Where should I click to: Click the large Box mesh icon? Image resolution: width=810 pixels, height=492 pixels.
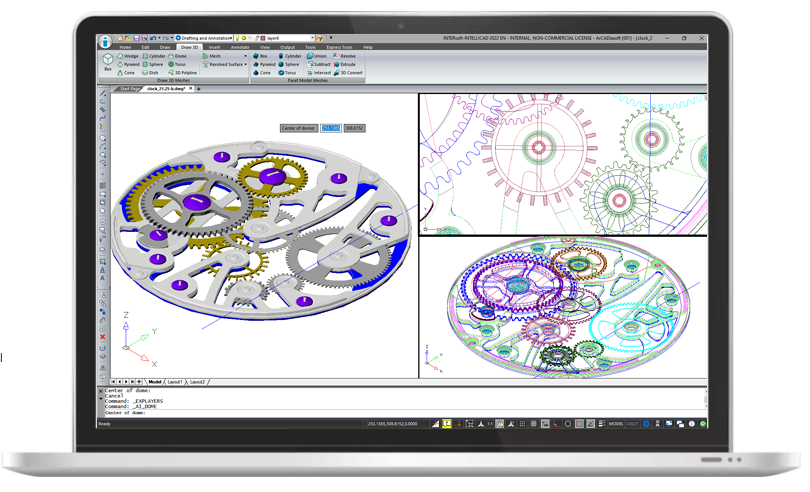coord(108,62)
